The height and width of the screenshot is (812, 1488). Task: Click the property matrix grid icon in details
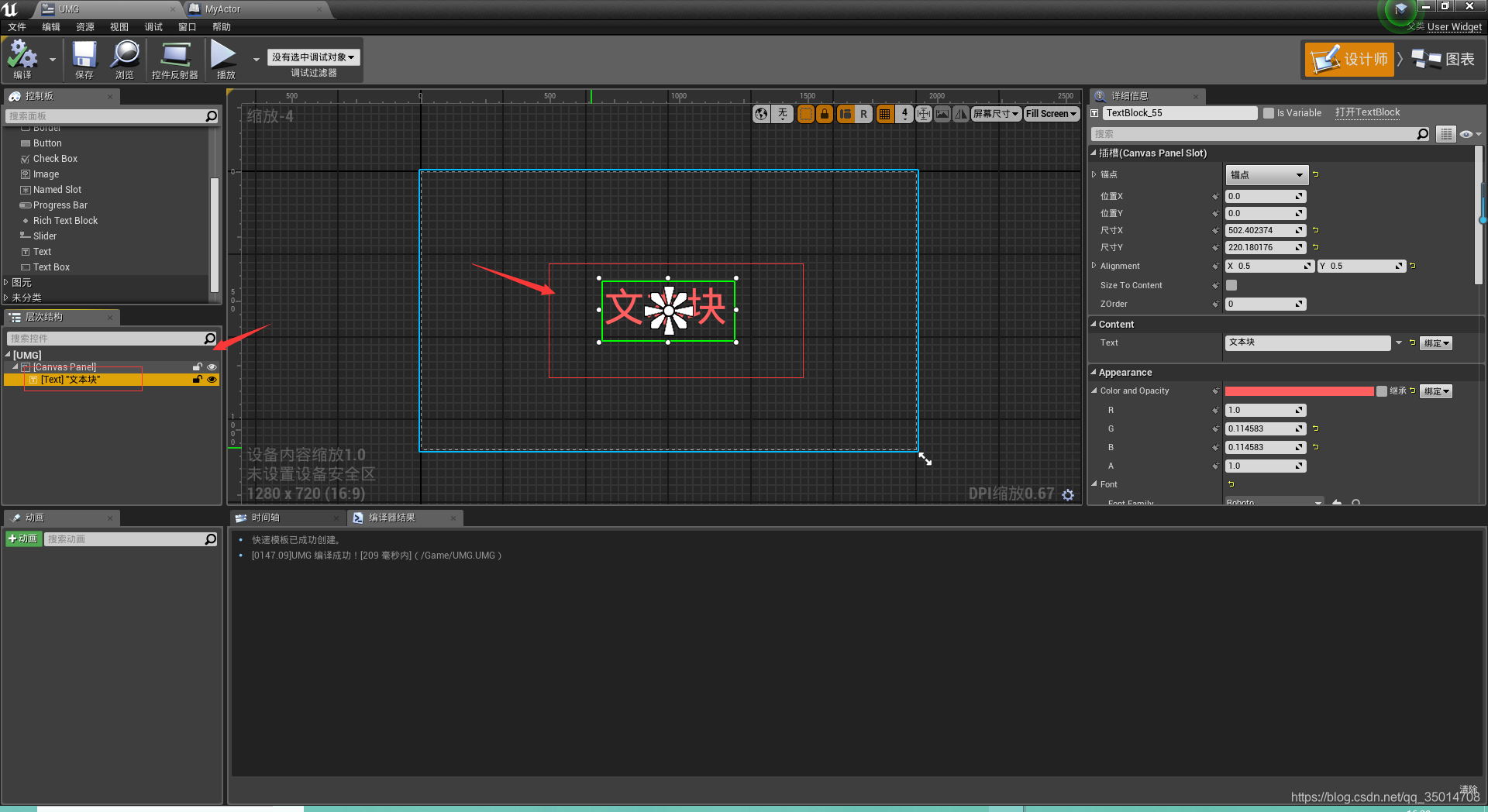(x=1446, y=134)
